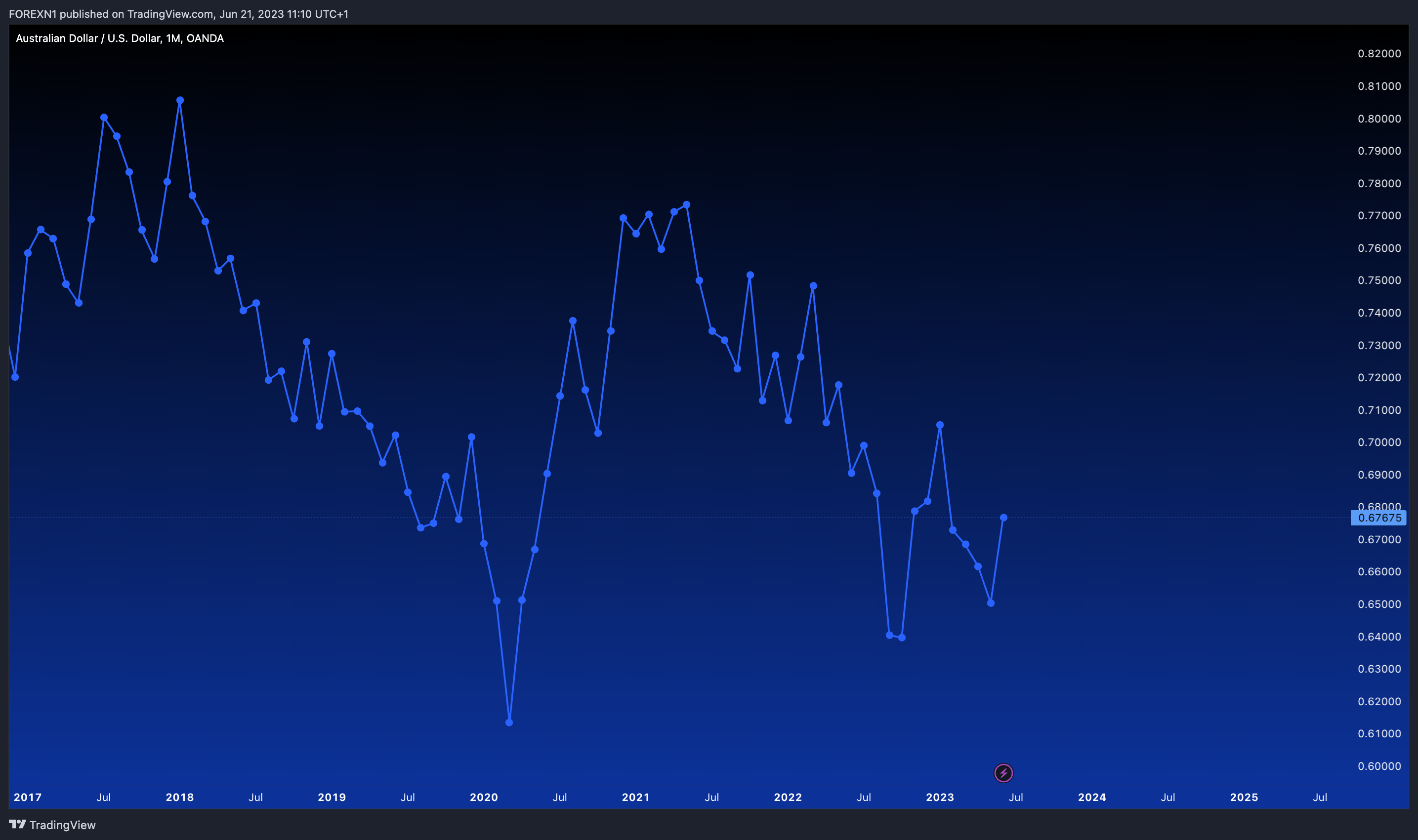The width and height of the screenshot is (1418, 840).
Task: Click the latest data point at 0.67675
Action: click(x=1003, y=518)
